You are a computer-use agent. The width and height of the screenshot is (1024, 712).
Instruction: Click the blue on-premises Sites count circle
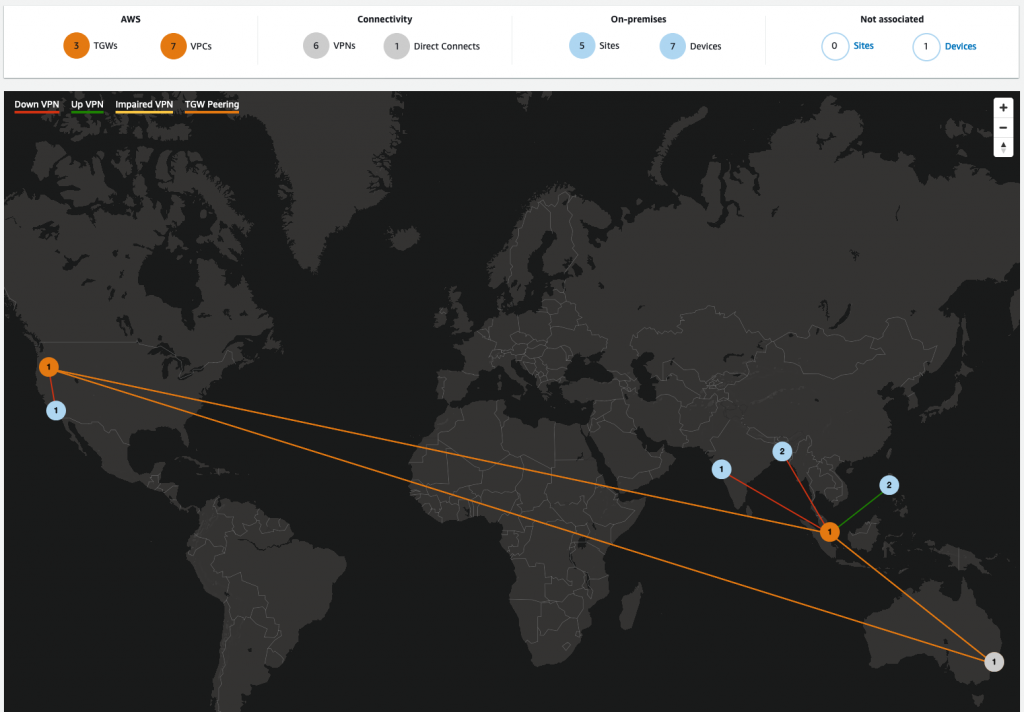click(582, 46)
